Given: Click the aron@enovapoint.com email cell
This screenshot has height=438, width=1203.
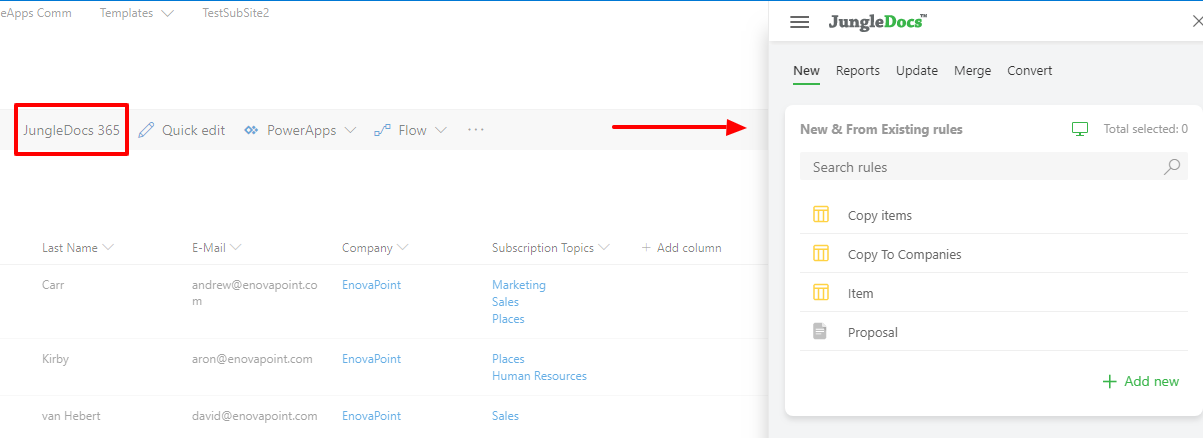Looking at the screenshot, I should click(252, 359).
